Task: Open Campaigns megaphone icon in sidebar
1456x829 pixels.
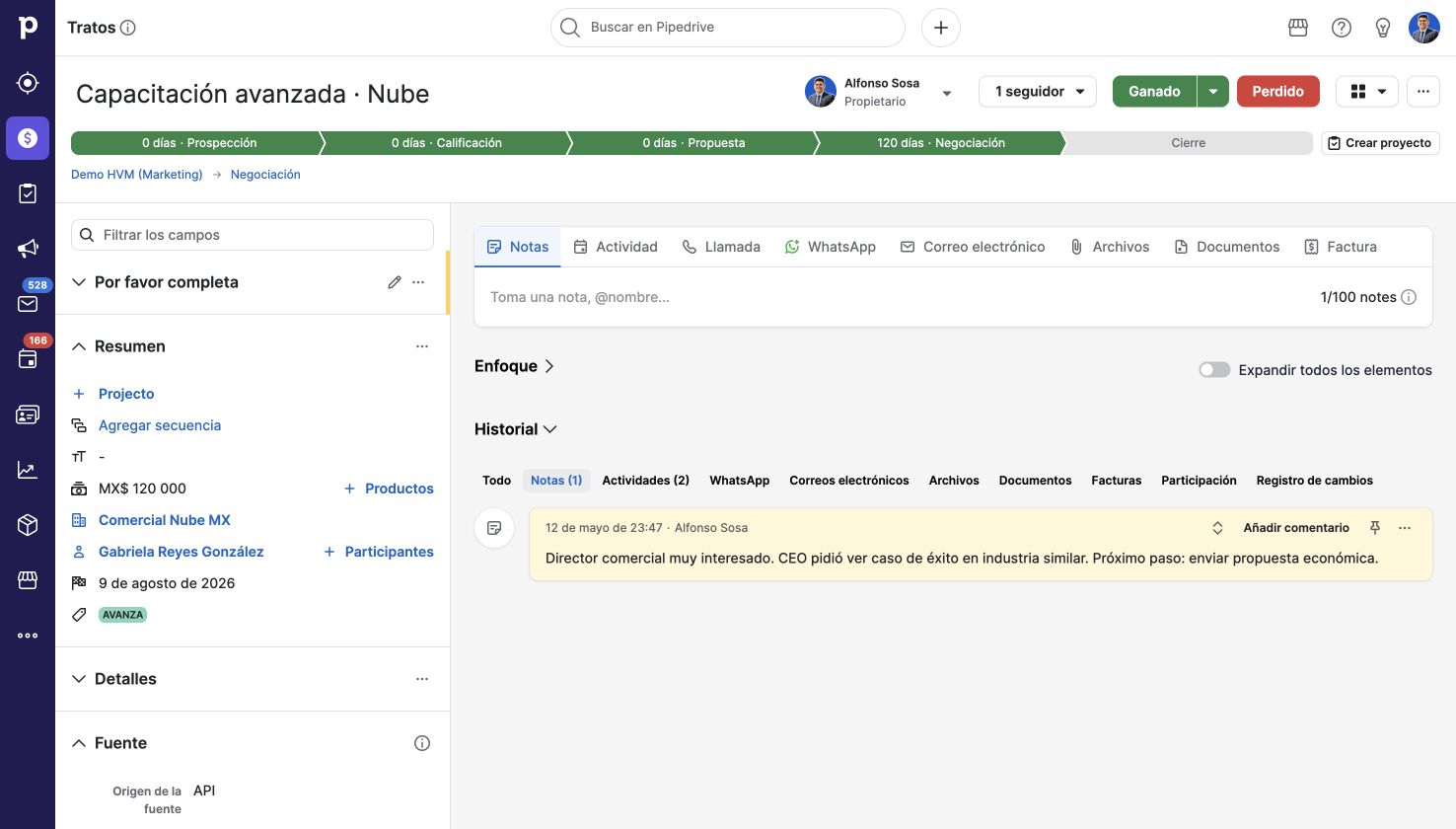Action: click(28, 249)
